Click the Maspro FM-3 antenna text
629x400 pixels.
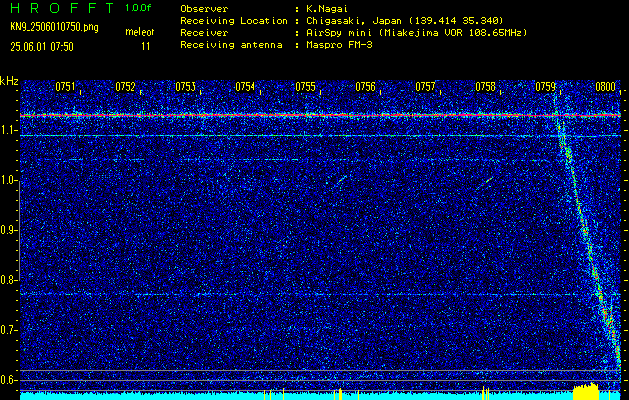click(x=339, y=45)
